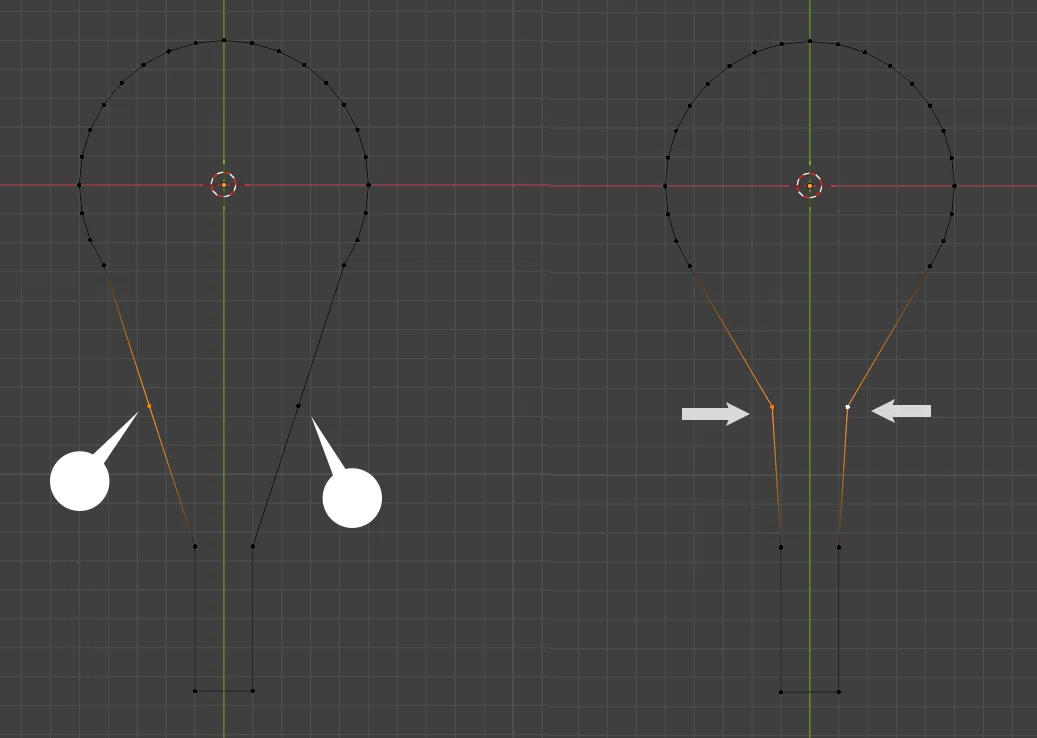Select bottom handle edge in right viewport
Screen dimensions: 1037x738
click(809, 692)
